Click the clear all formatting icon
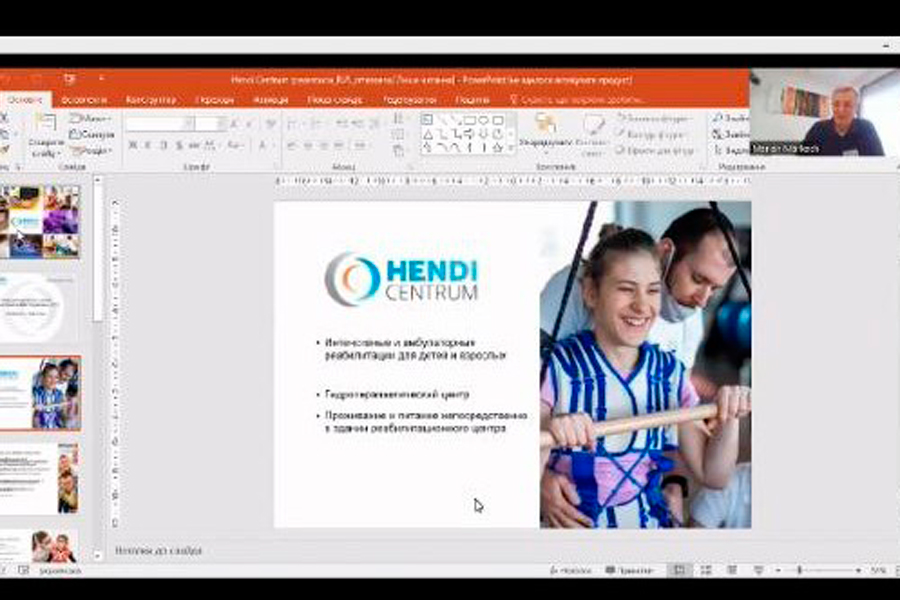Viewport: 900px width, 600px height. coord(271,123)
